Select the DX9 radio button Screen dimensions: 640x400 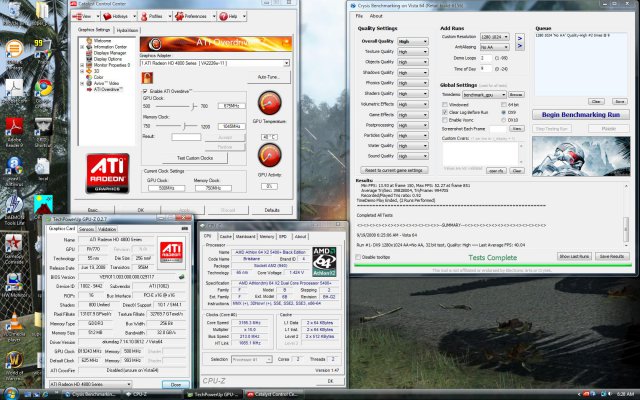[x=504, y=112]
